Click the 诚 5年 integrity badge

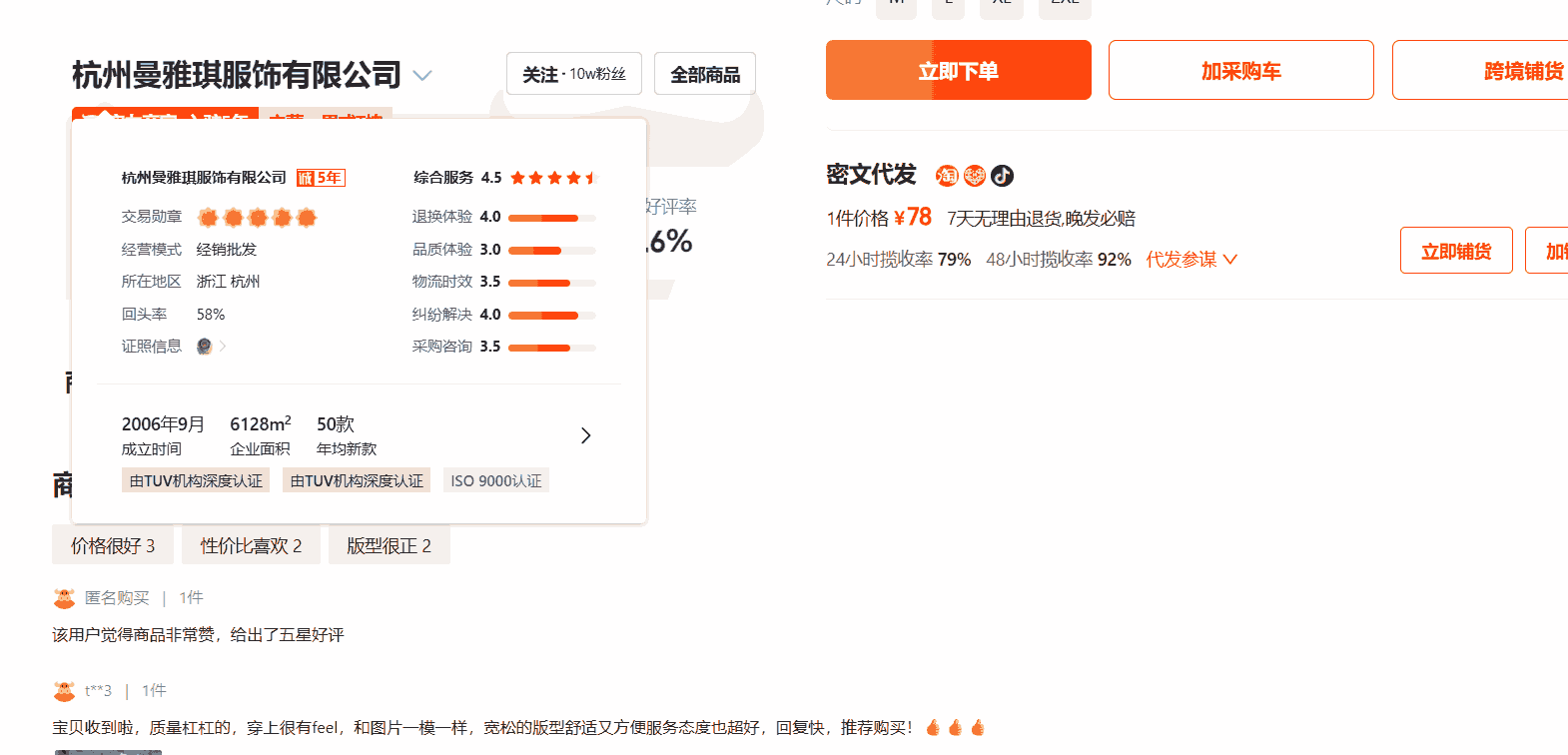coord(321,178)
